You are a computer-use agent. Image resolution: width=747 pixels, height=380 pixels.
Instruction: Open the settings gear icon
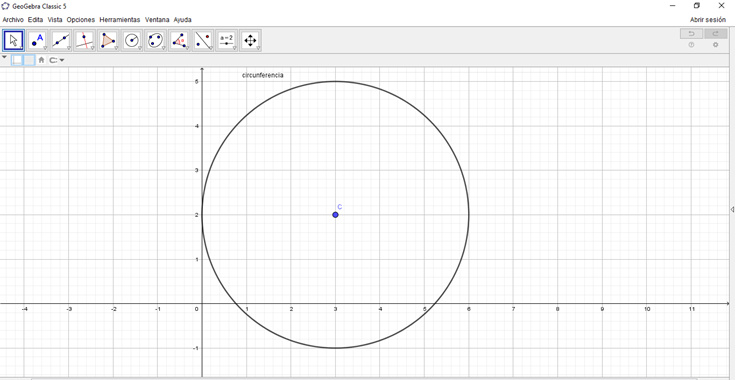click(x=715, y=45)
